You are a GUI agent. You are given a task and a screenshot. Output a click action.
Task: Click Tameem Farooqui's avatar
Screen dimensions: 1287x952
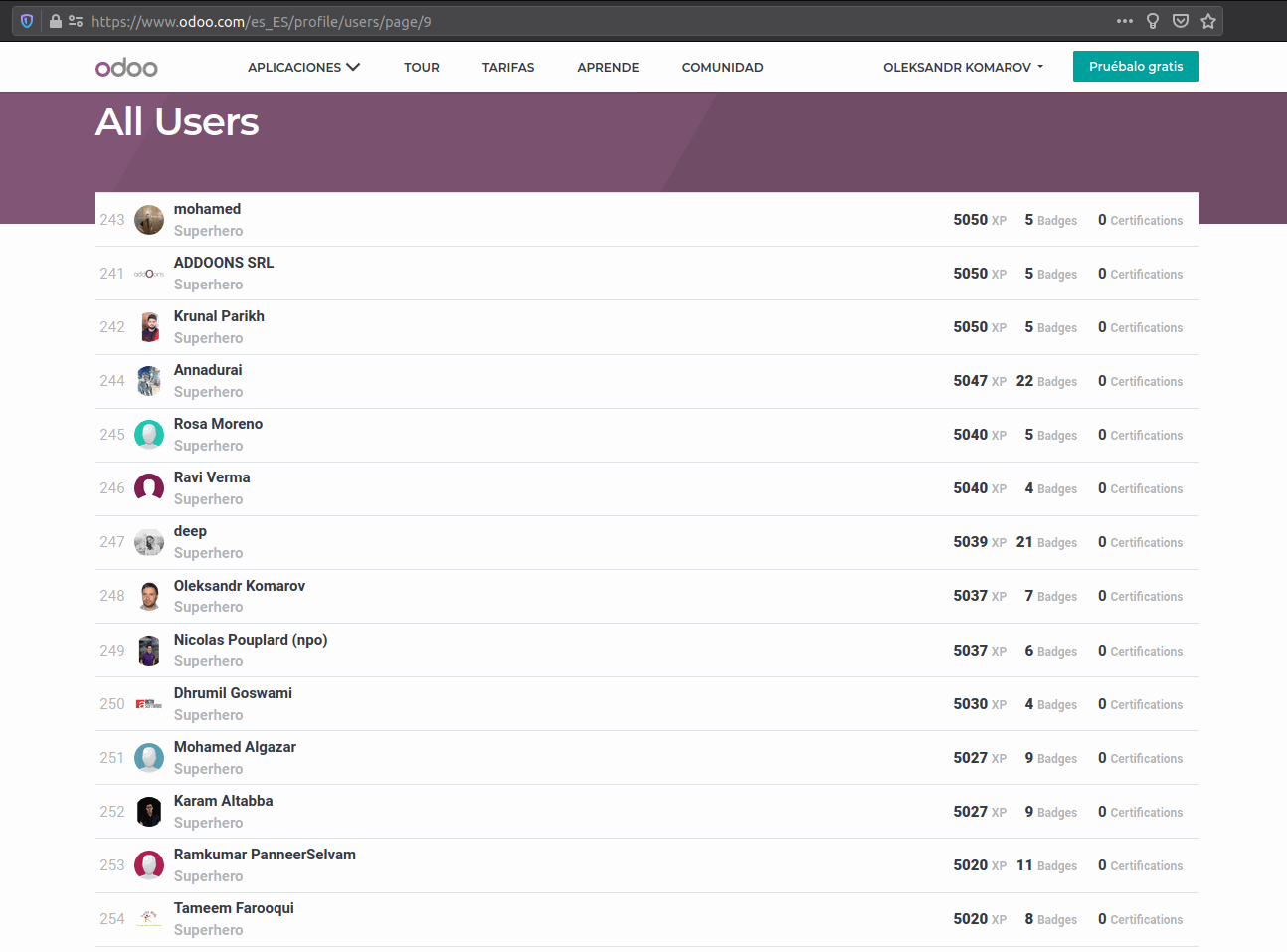point(149,919)
